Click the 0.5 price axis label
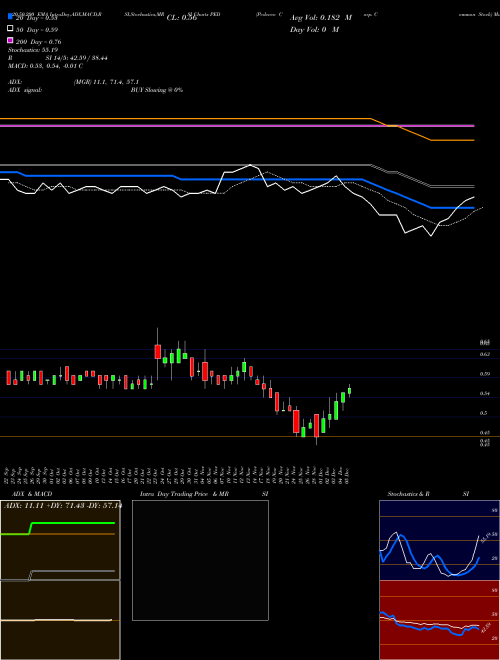Image resolution: width=500 pixels, height=660 pixels. 485,413
